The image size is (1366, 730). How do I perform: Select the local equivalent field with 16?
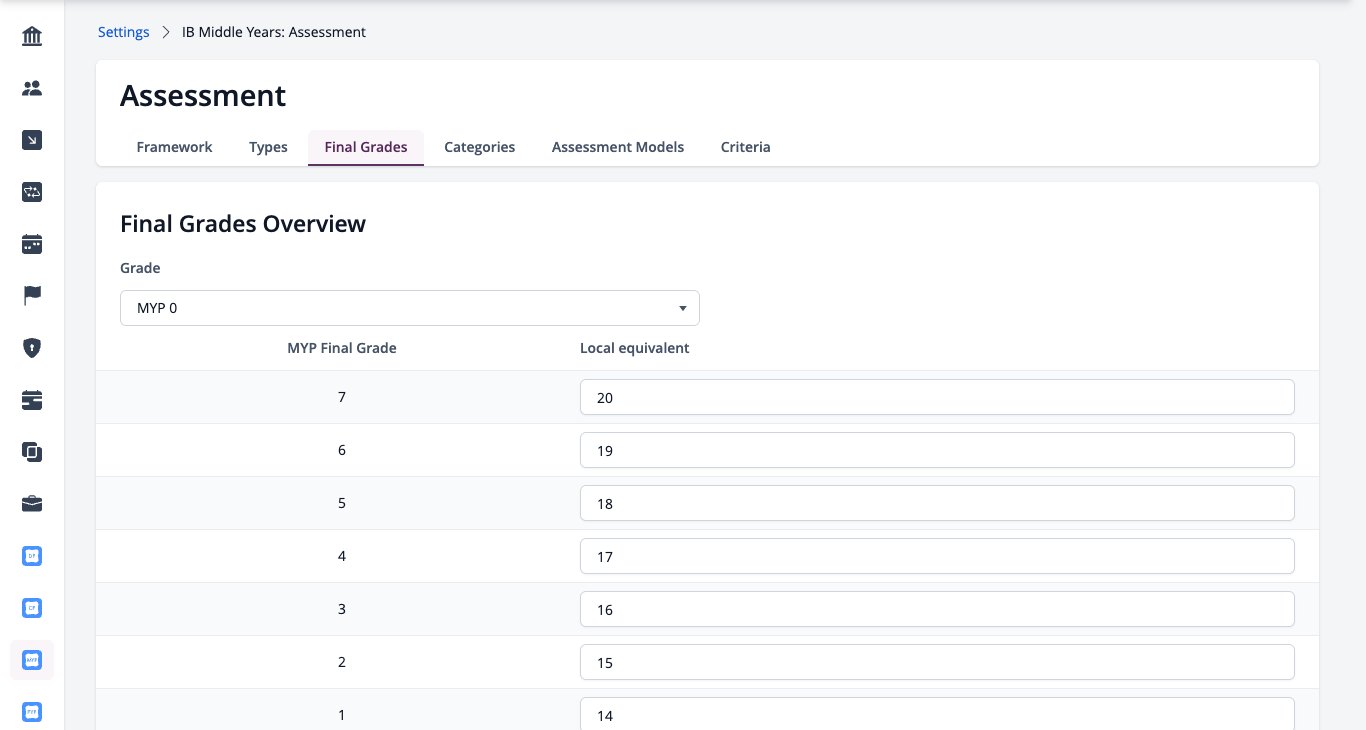pyautogui.click(x=937, y=609)
